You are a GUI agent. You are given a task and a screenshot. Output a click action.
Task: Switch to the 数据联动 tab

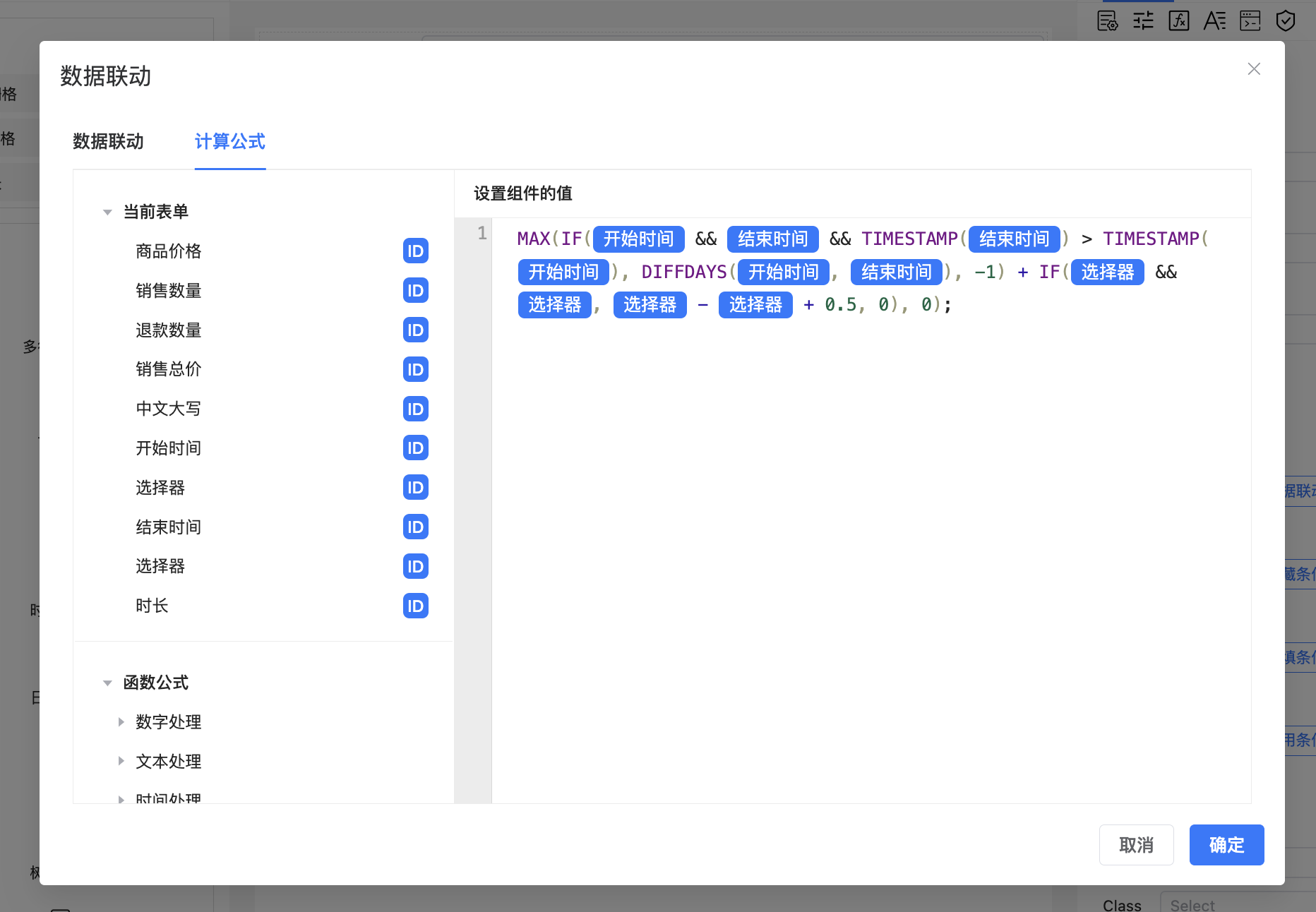pos(108,142)
